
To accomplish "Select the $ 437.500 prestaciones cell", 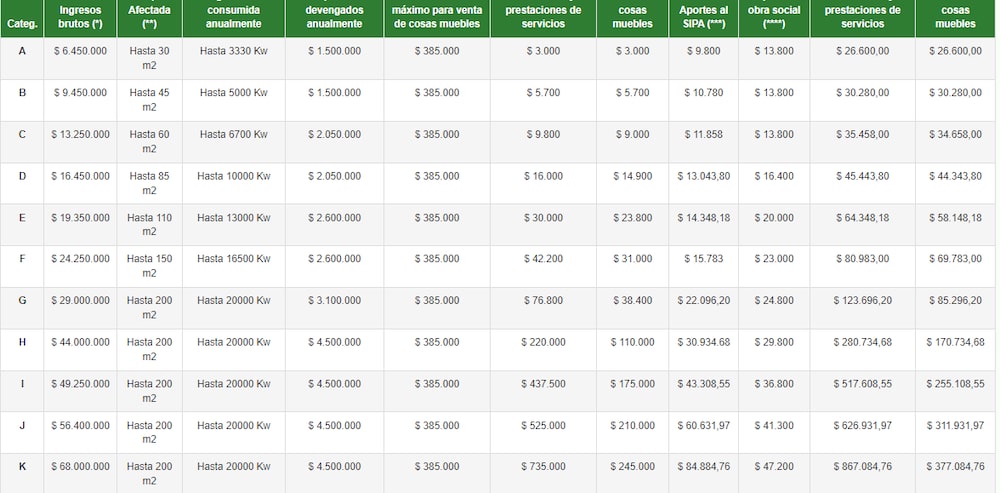I will 542,384.
